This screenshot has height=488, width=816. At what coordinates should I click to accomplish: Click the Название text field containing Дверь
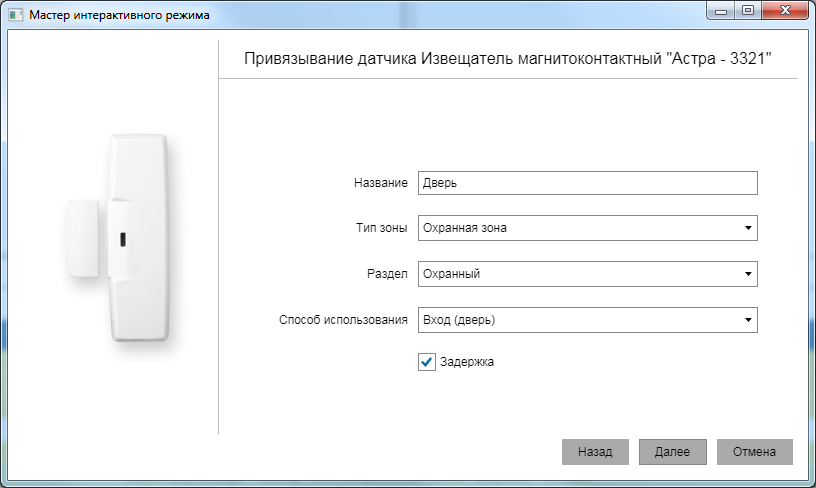[x=588, y=183]
